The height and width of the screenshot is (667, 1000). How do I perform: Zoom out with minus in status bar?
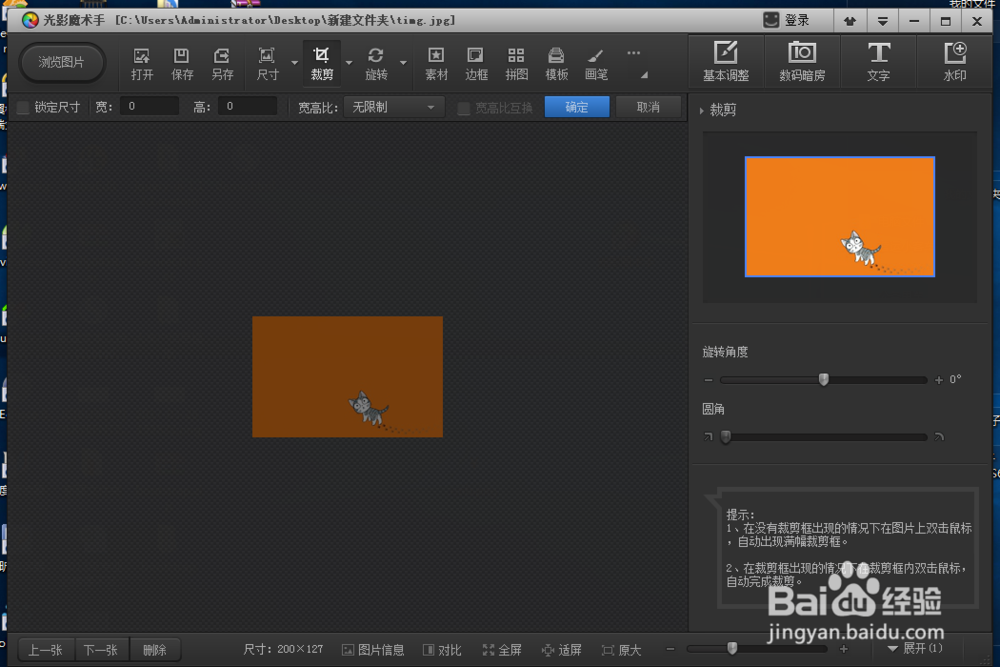(x=670, y=649)
